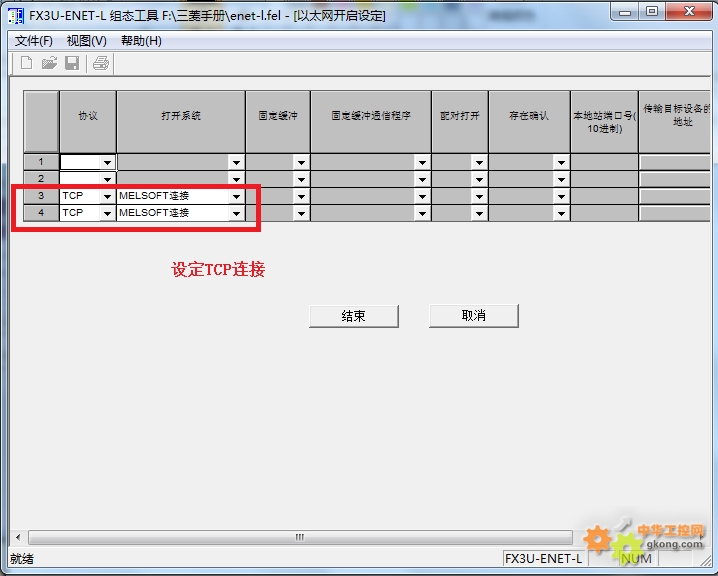Image resolution: width=718 pixels, height=576 pixels.
Task: Open the 文件(F) menu
Action: [x=33, y=41]
